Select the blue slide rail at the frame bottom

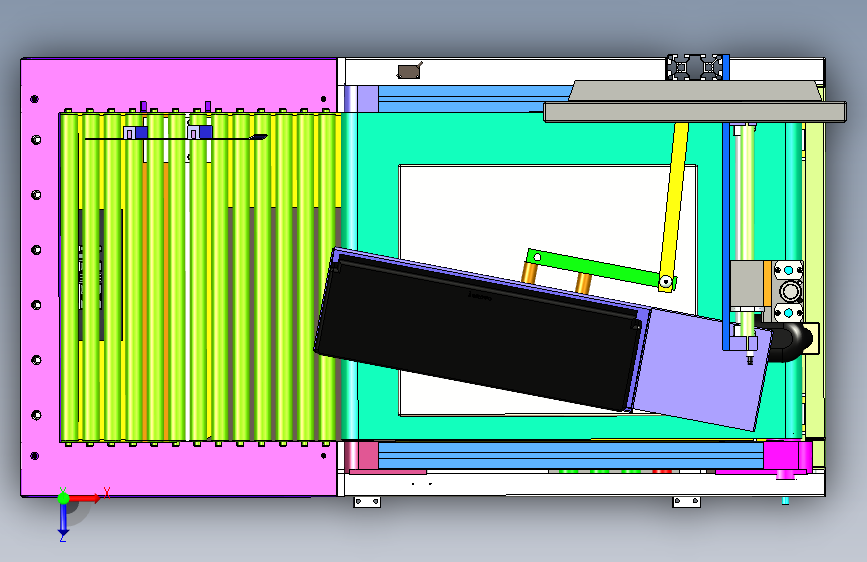pyautogui.click(x=570, y=455)
